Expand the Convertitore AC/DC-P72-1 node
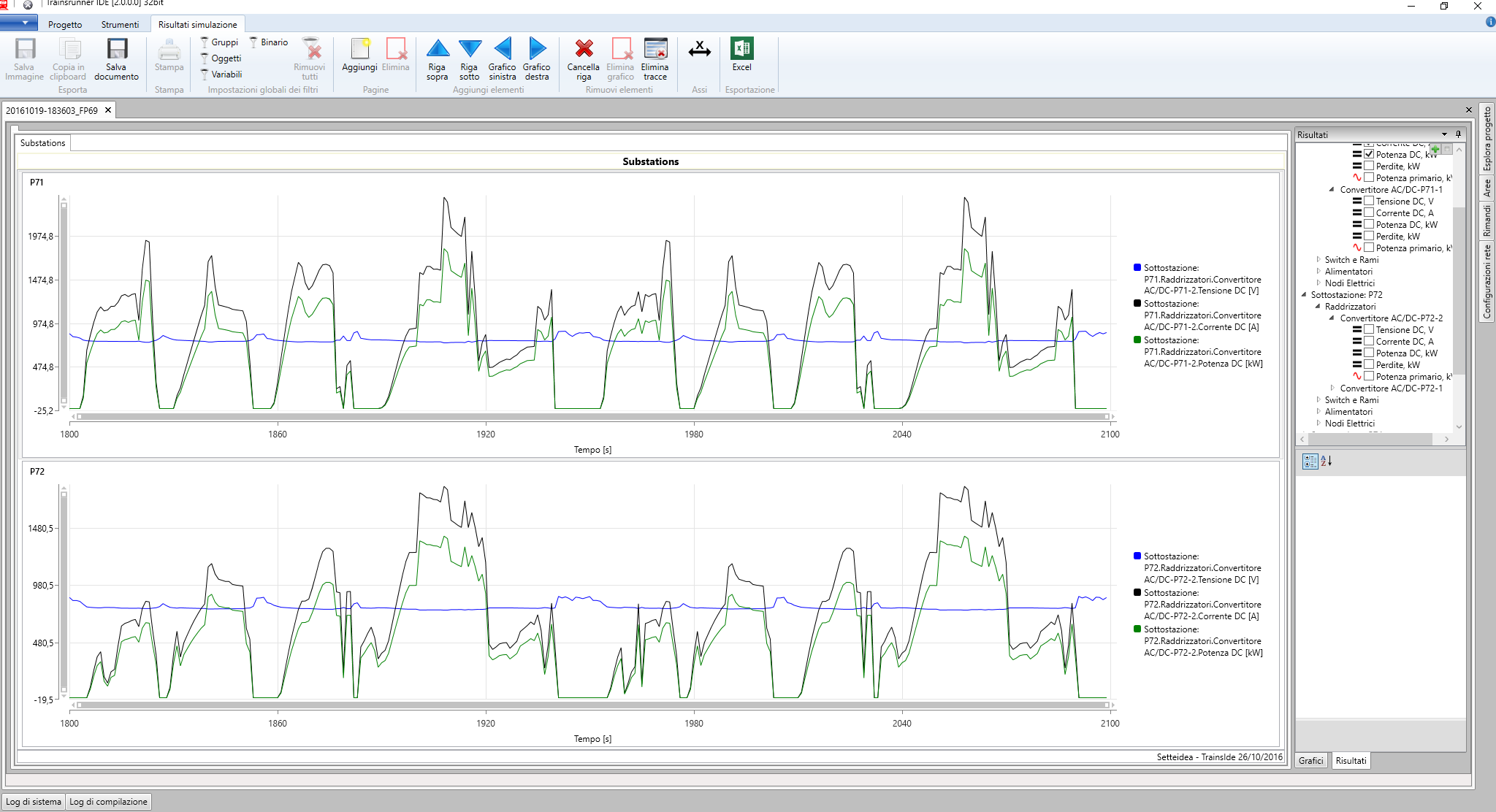The width and height of the screenshot is (1496, 812). click(x=1332, y=388)
